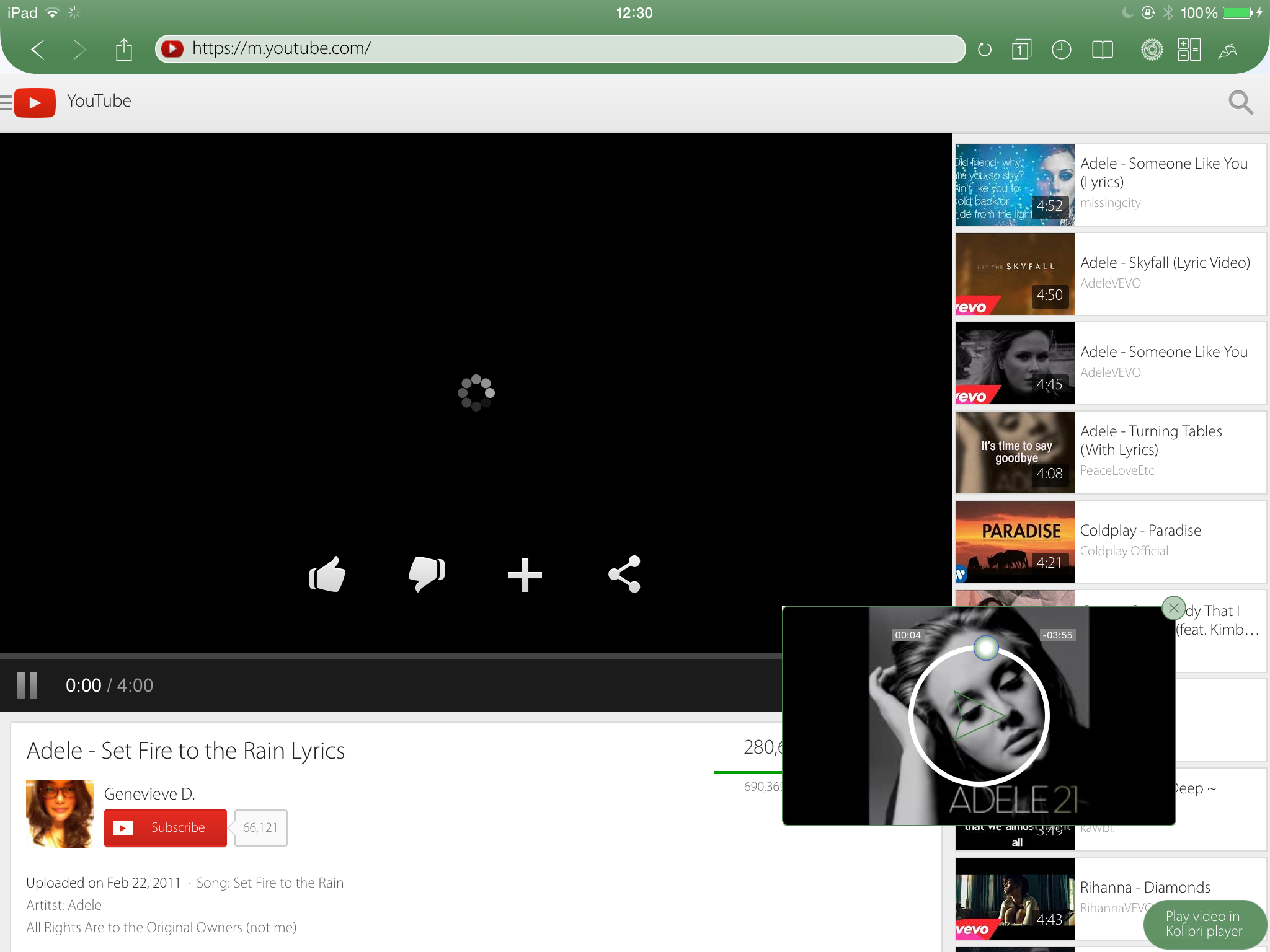Close the floating mini player

point(1173,608)
